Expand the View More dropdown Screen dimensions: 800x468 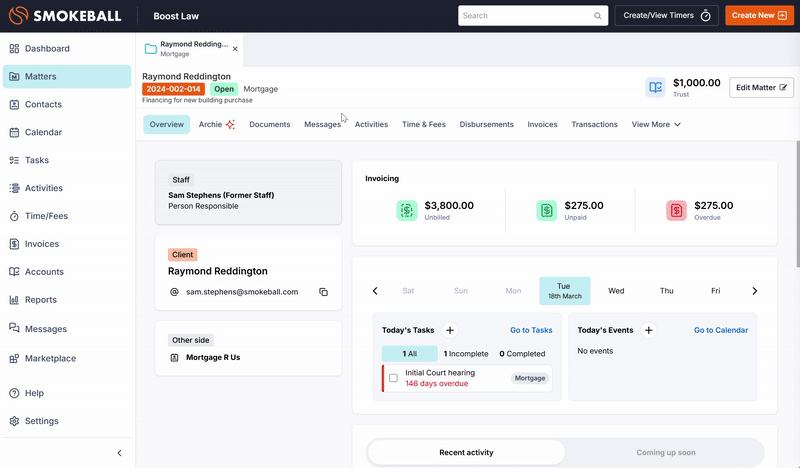click(656, 125)
